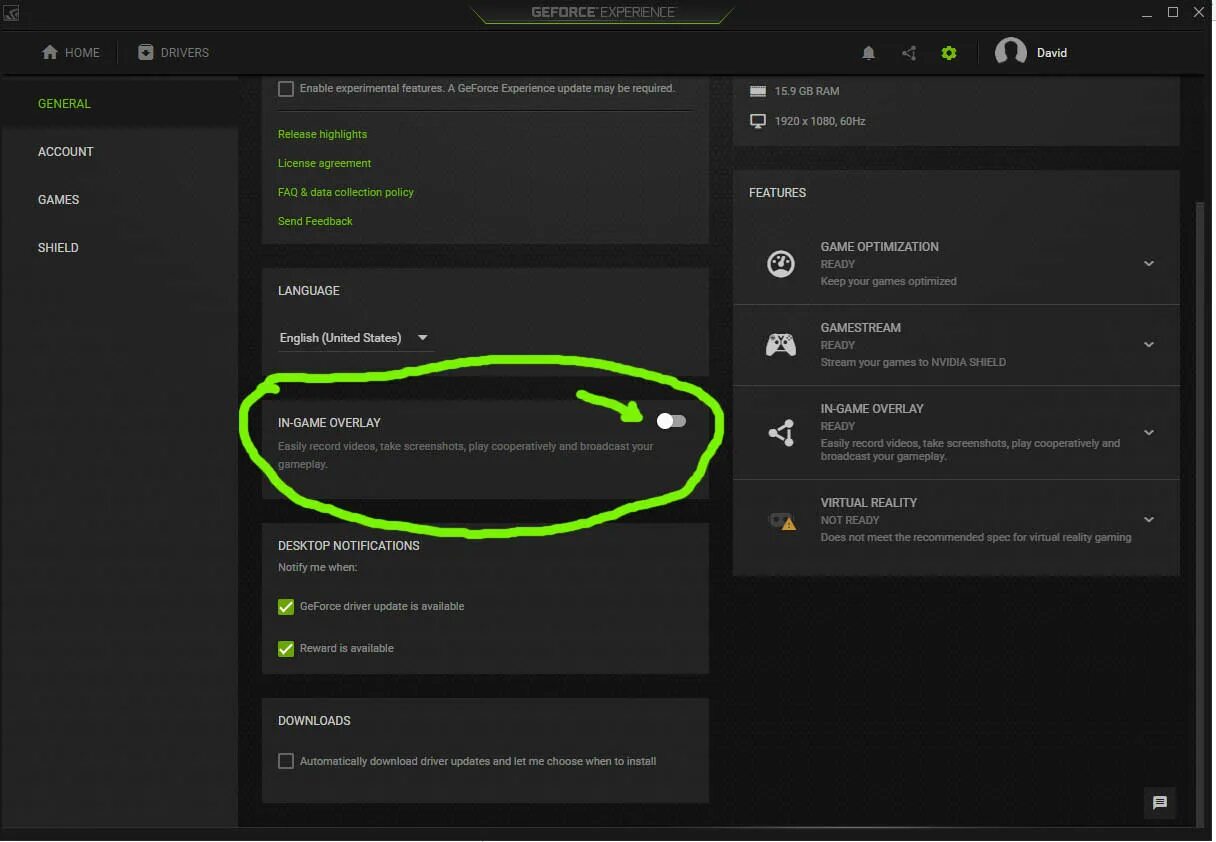The width and height of the screenshot is (1216, 842).
Task: Select Games in settings sidebar
Action: tap(59, 200)
